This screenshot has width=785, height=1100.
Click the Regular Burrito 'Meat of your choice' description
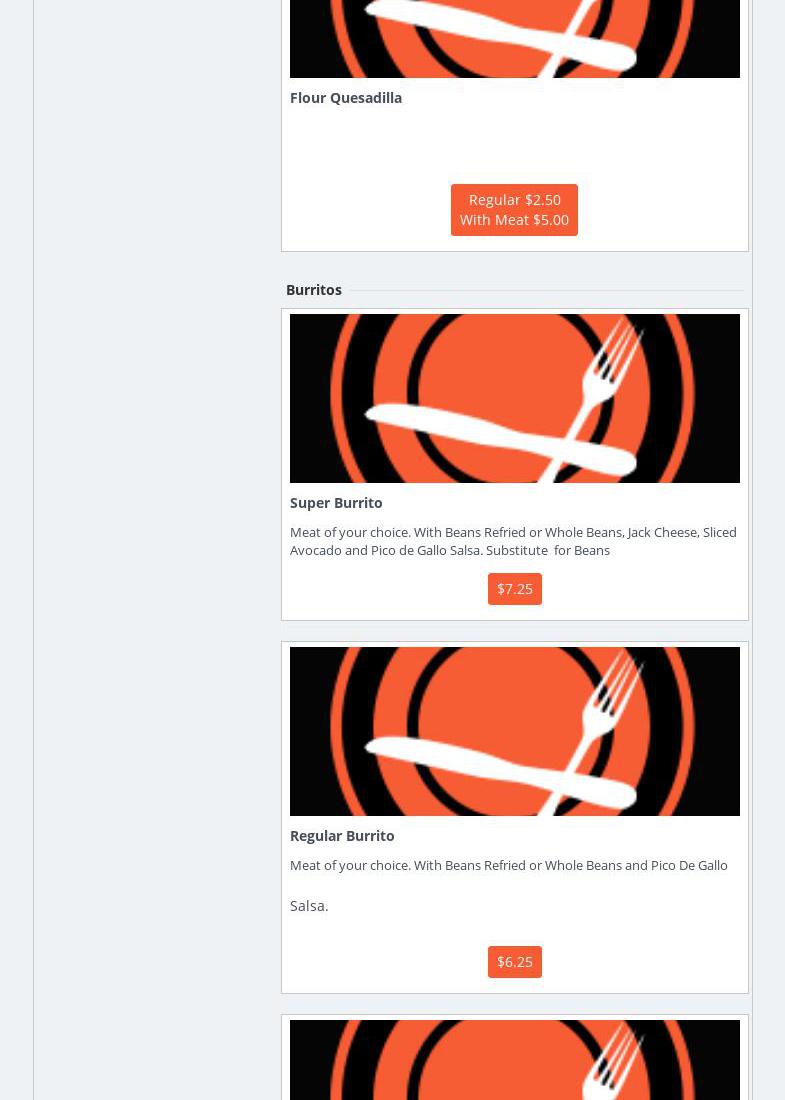coord(508,866)
